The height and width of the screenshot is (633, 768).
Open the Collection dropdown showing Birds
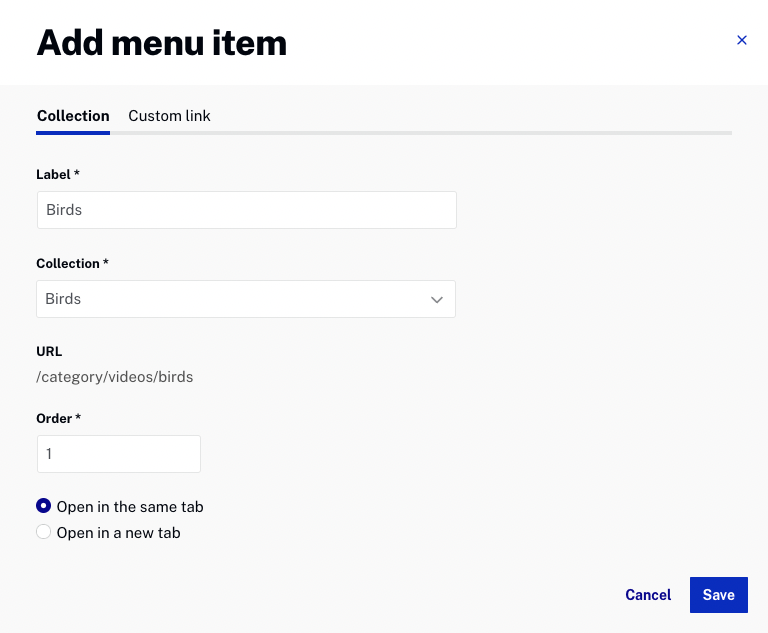pyautogui.click(x=246, y=299)
